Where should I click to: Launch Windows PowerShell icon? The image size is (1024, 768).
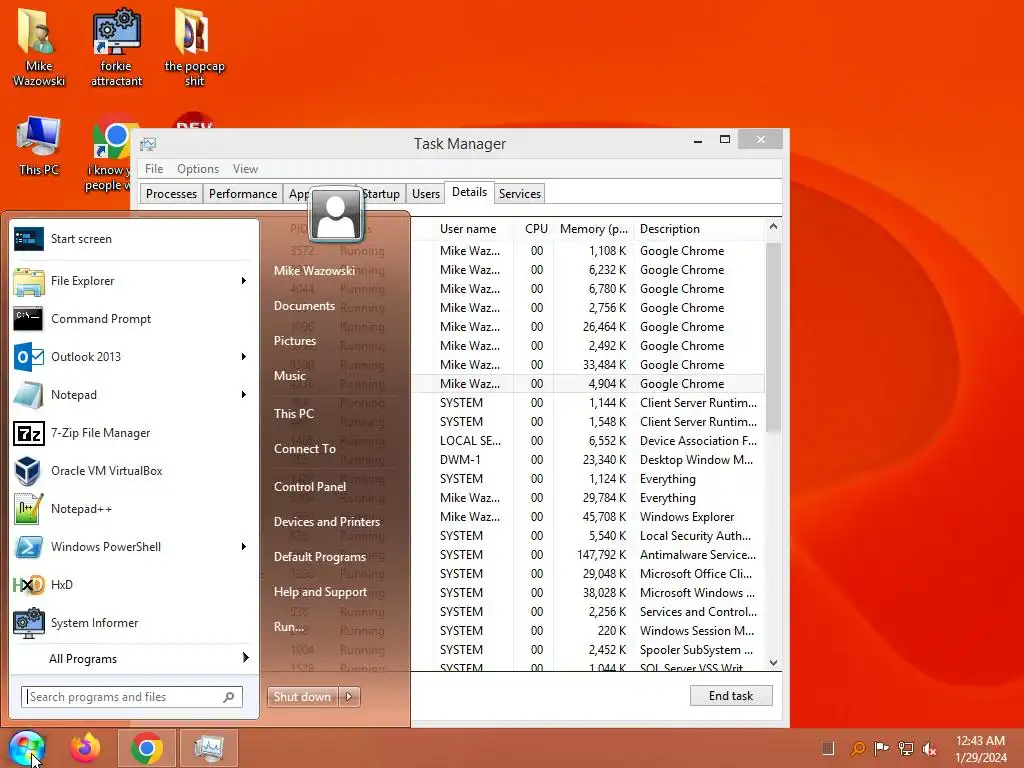click(x=28, y=547)
